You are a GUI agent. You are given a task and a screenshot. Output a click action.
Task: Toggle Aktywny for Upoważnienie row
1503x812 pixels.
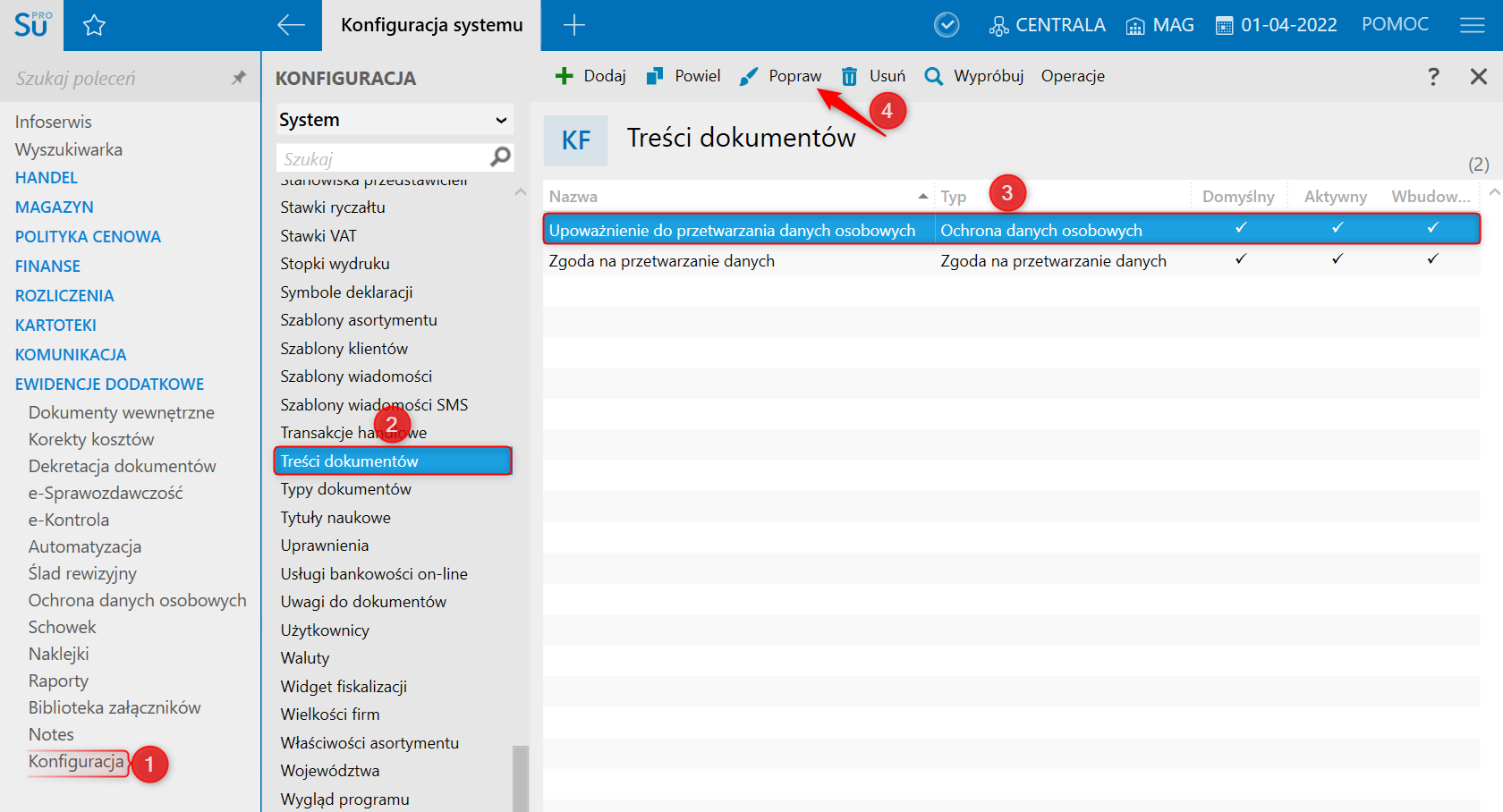coord(1337,229)
